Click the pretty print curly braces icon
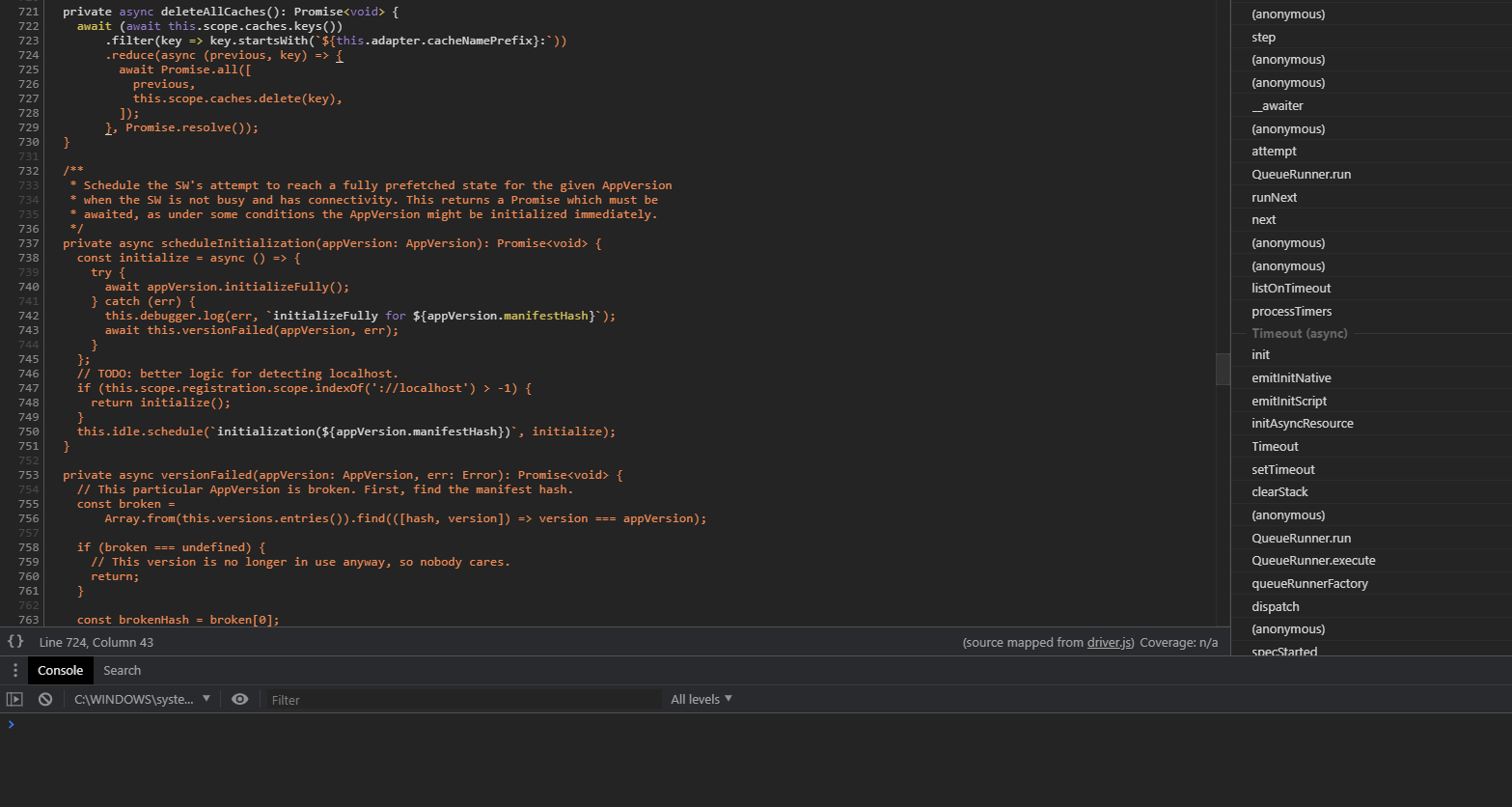The image size is (1512, 807). [15, 641]
